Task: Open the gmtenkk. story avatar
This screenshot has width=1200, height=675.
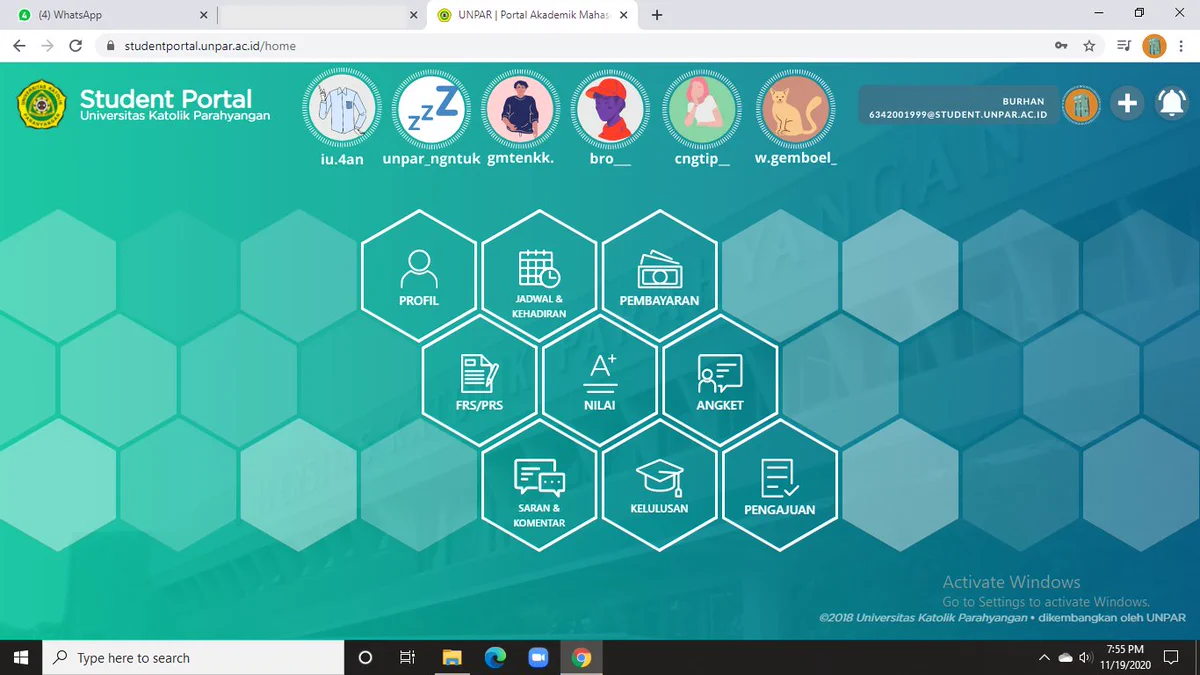Action: click(x=521, y=108)
